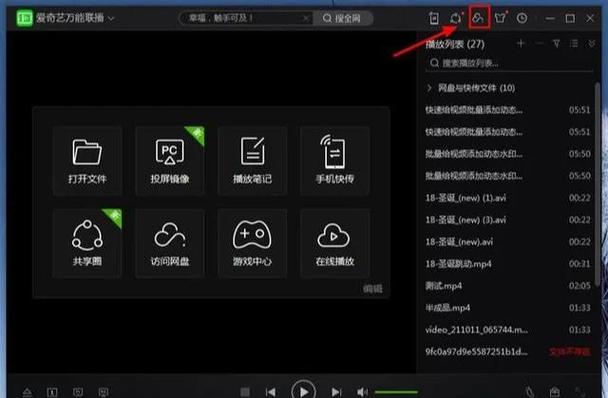Skip to previous track
The width and height of the screenshot is (608, 398).
click(x=271, y=392)
